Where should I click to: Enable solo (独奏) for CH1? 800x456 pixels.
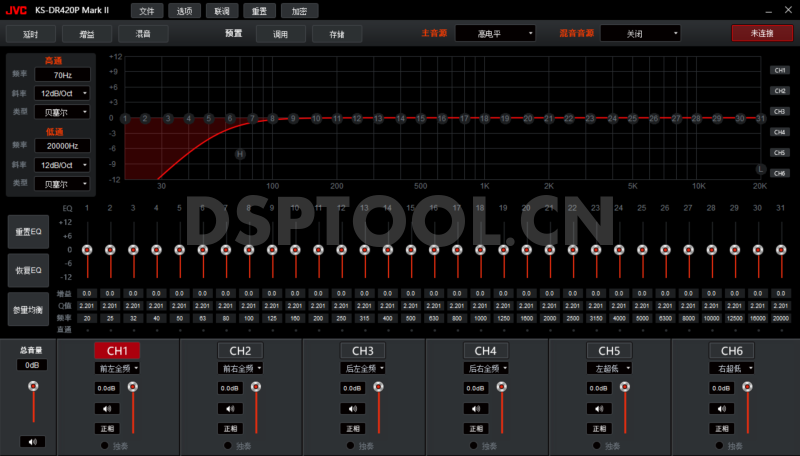coord(105,445)
